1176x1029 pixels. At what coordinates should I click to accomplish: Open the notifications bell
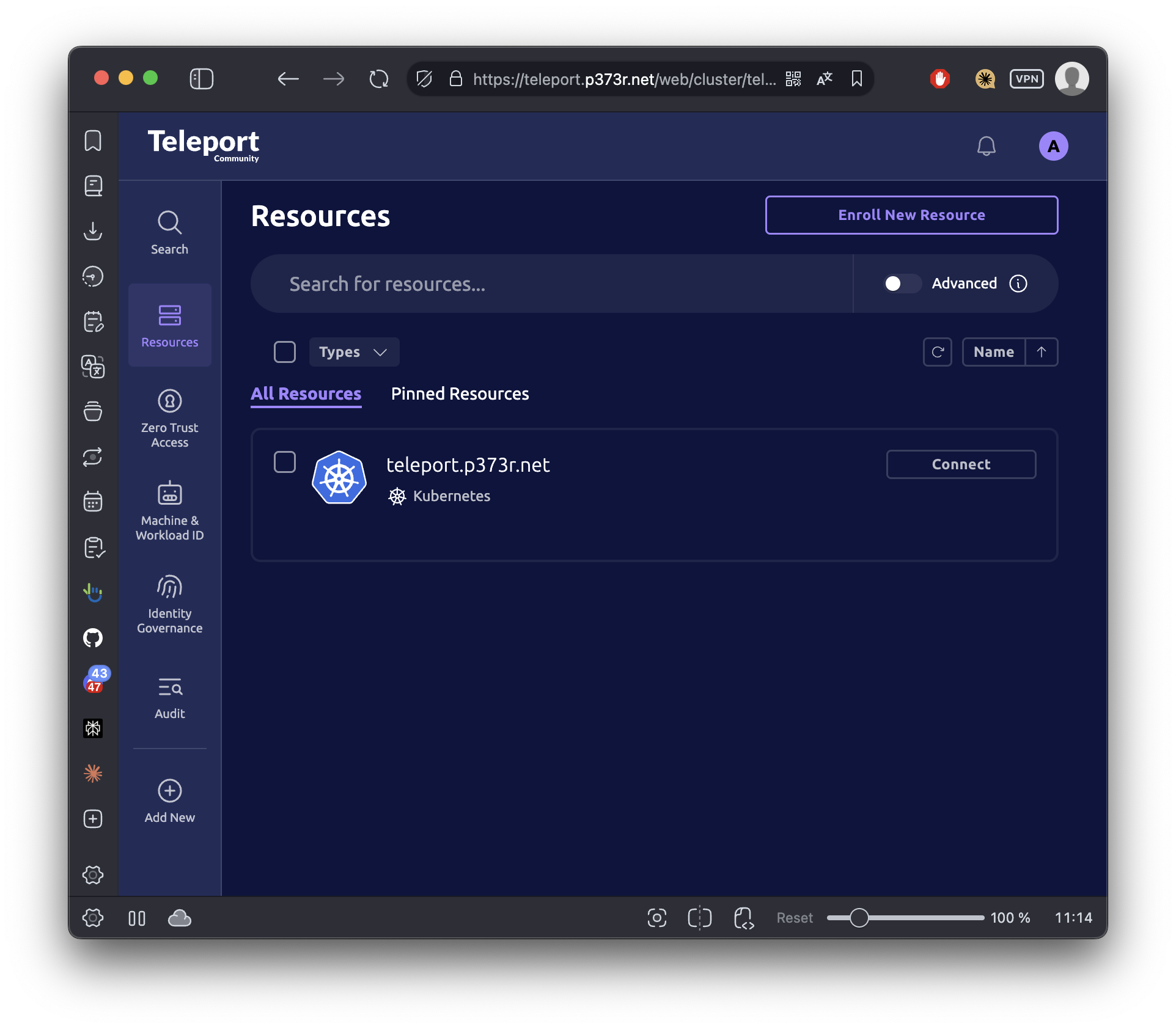[x=986, y=146]
